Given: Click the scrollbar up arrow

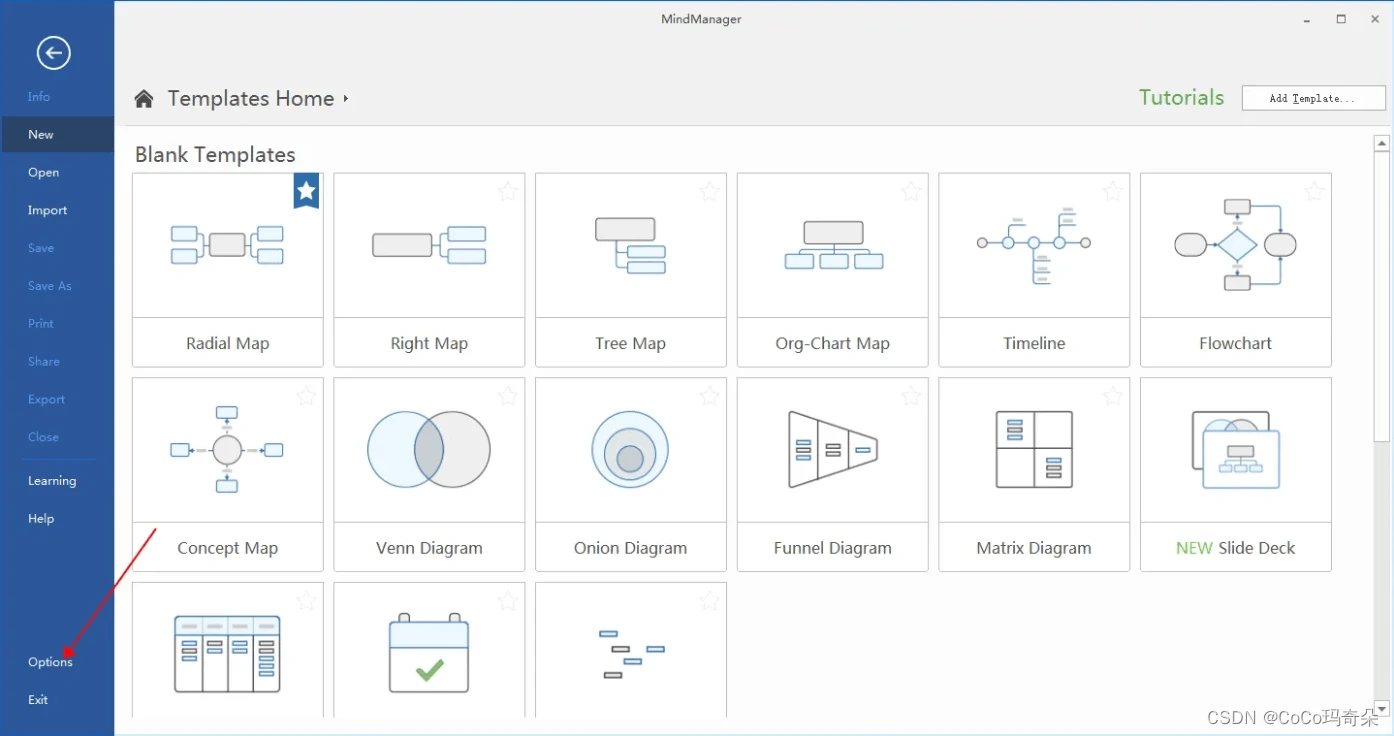Looking at the screenshot, I should (x=1382, y=144).
